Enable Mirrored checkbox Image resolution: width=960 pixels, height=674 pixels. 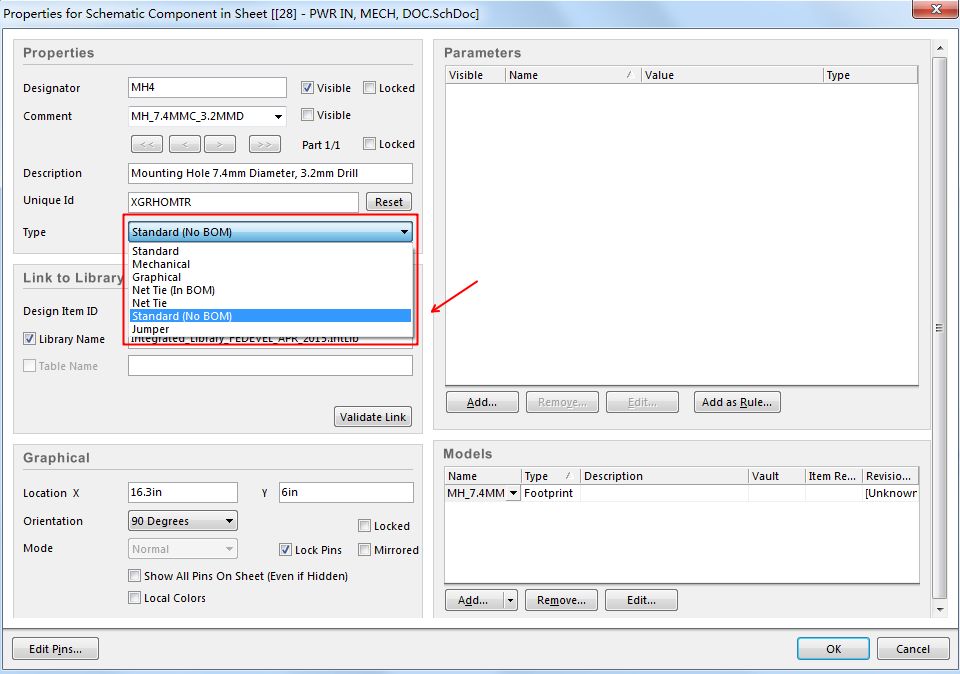coord(364,549)
